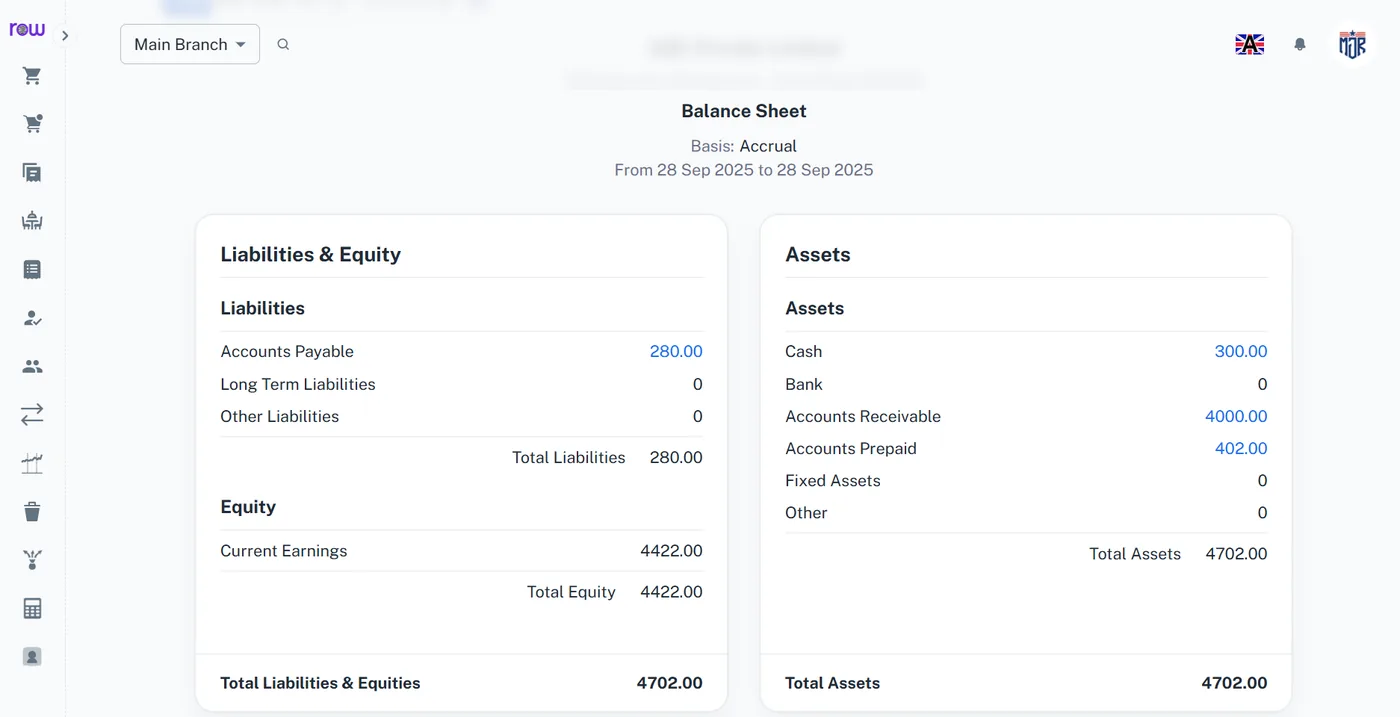Click the Other Liabilities label

pos(280,416)
